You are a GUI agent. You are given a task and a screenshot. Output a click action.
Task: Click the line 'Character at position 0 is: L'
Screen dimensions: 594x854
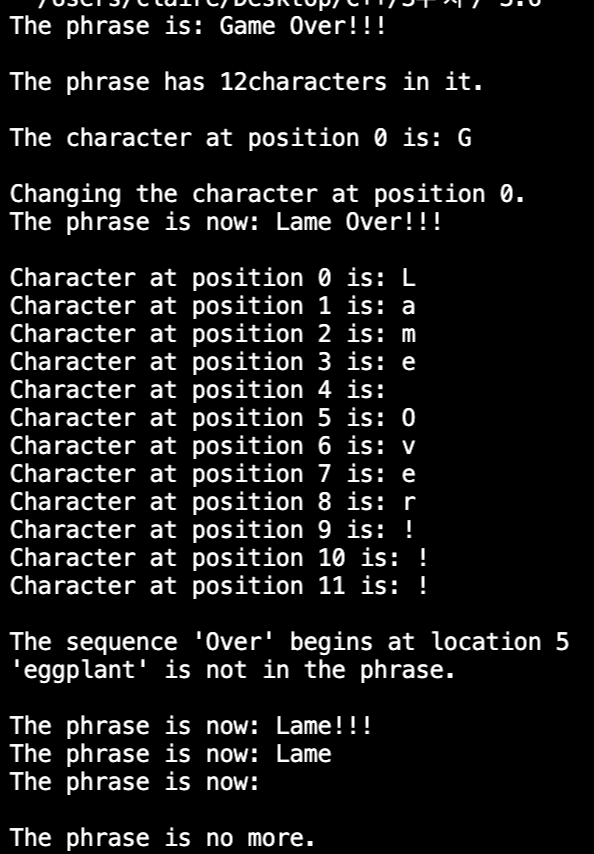213,278
